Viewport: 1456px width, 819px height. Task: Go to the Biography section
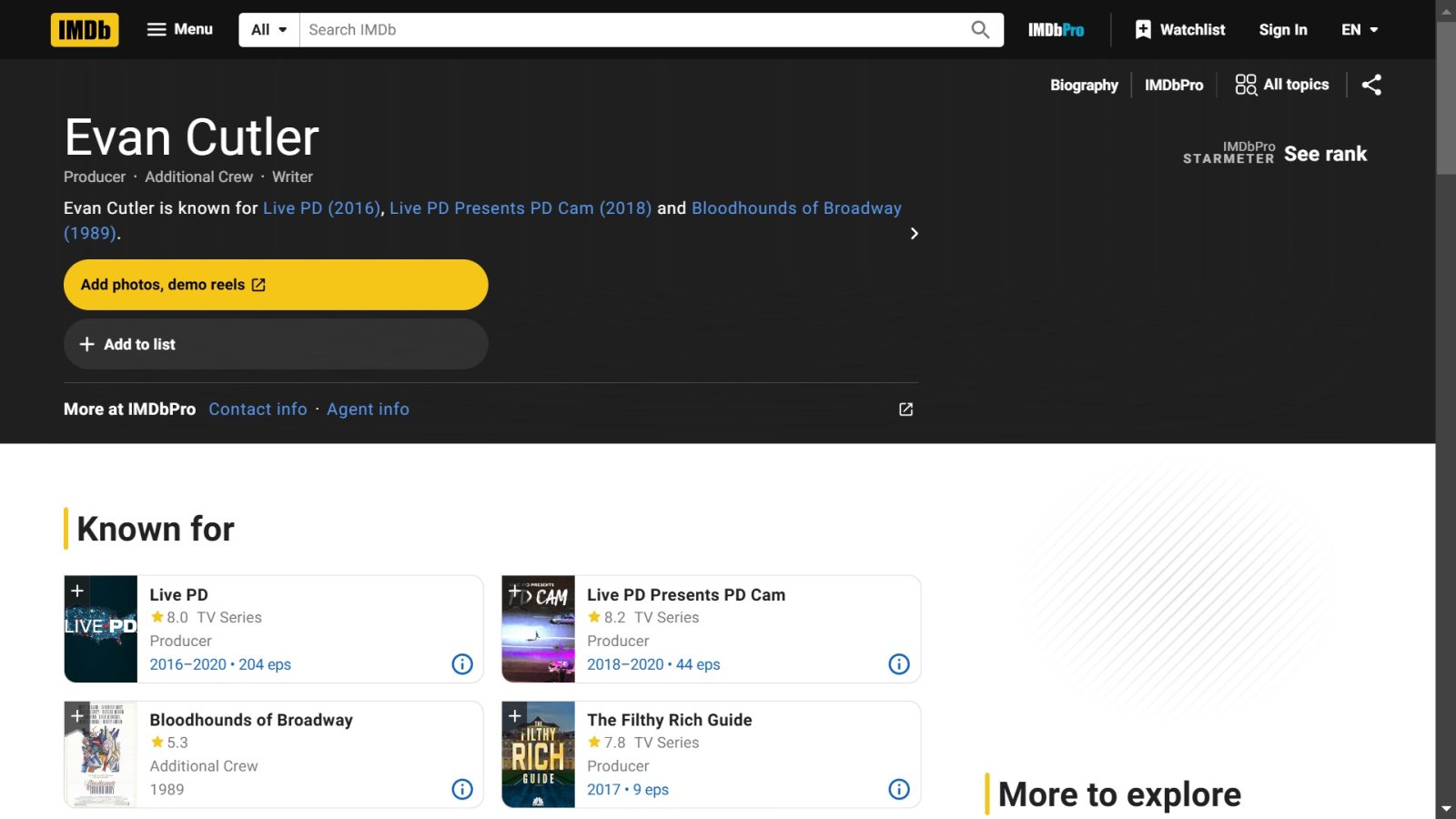(x=1084, y=85)
